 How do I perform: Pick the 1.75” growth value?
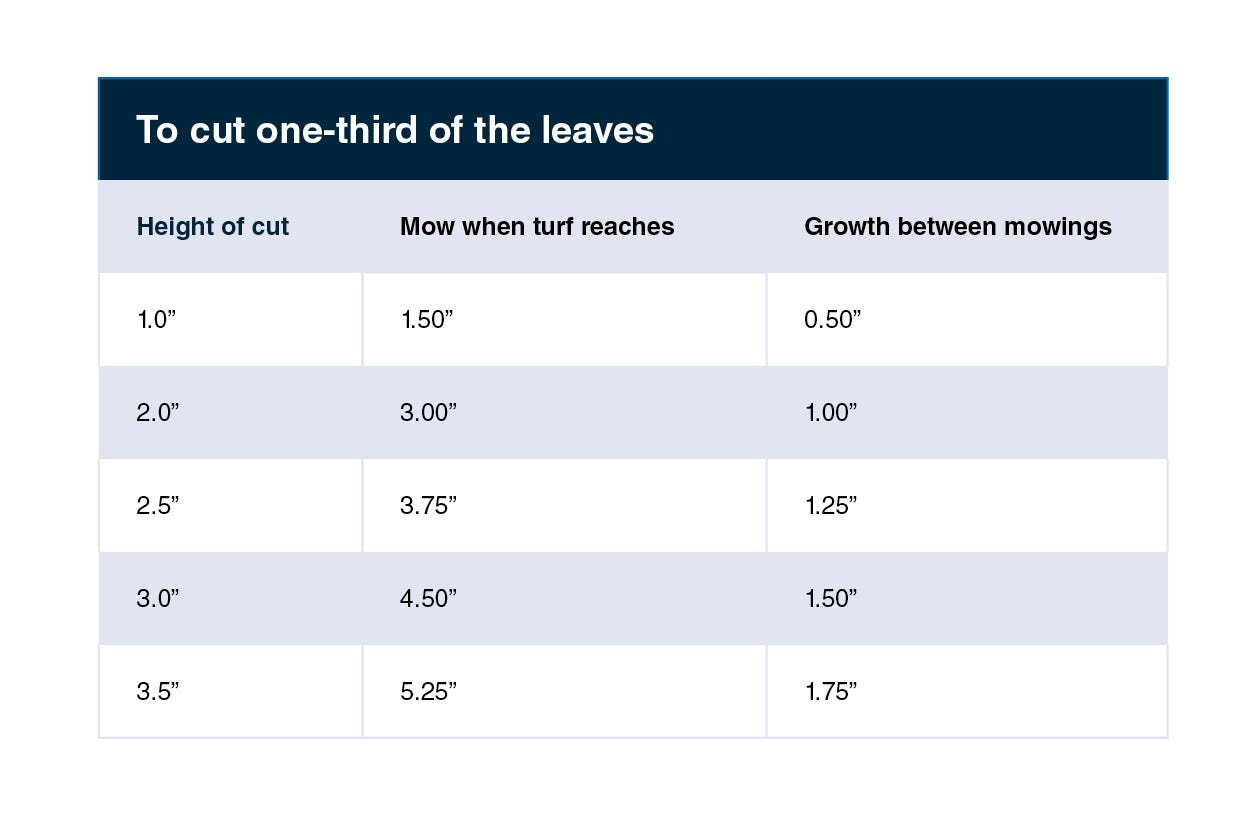coord(831,691)
